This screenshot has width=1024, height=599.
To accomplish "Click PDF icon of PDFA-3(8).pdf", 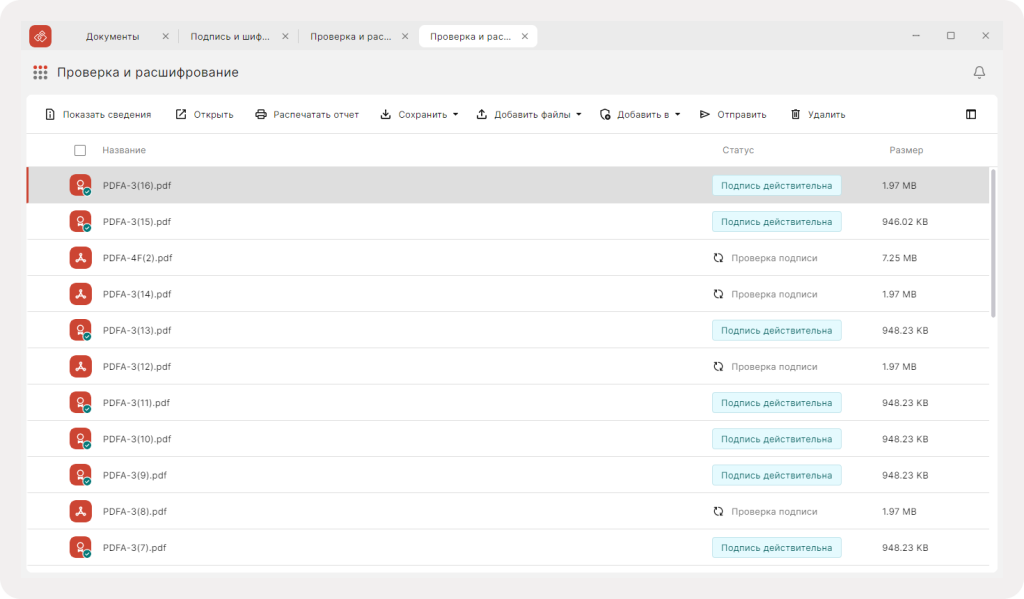I will click(80, 511).
